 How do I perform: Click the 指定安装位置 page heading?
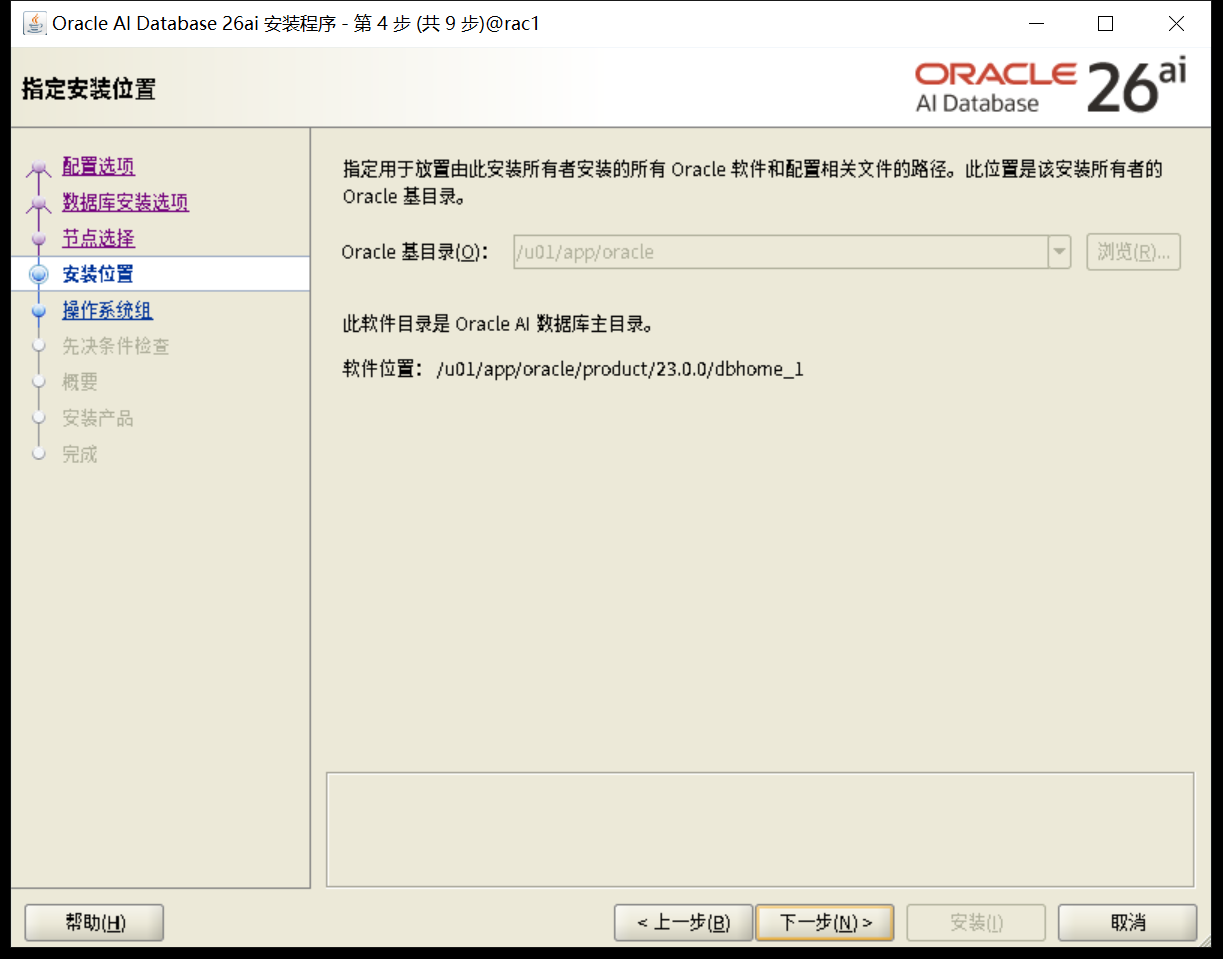pos(89,89)
